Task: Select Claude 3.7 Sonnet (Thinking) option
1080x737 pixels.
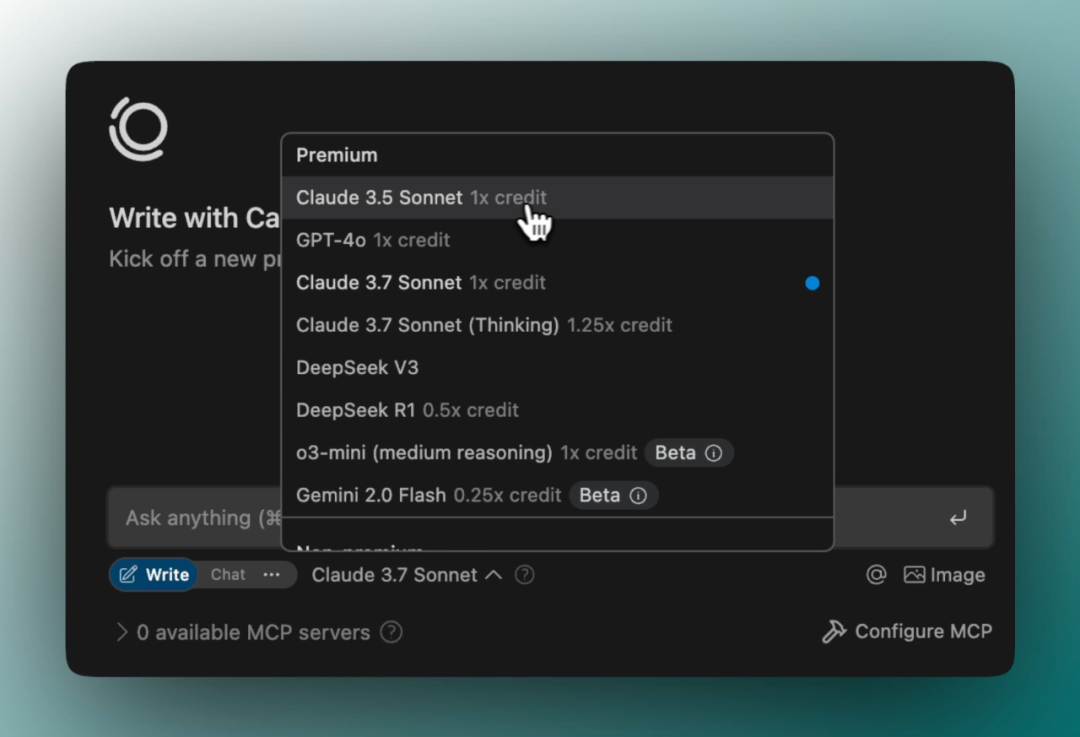Action: 427,325
